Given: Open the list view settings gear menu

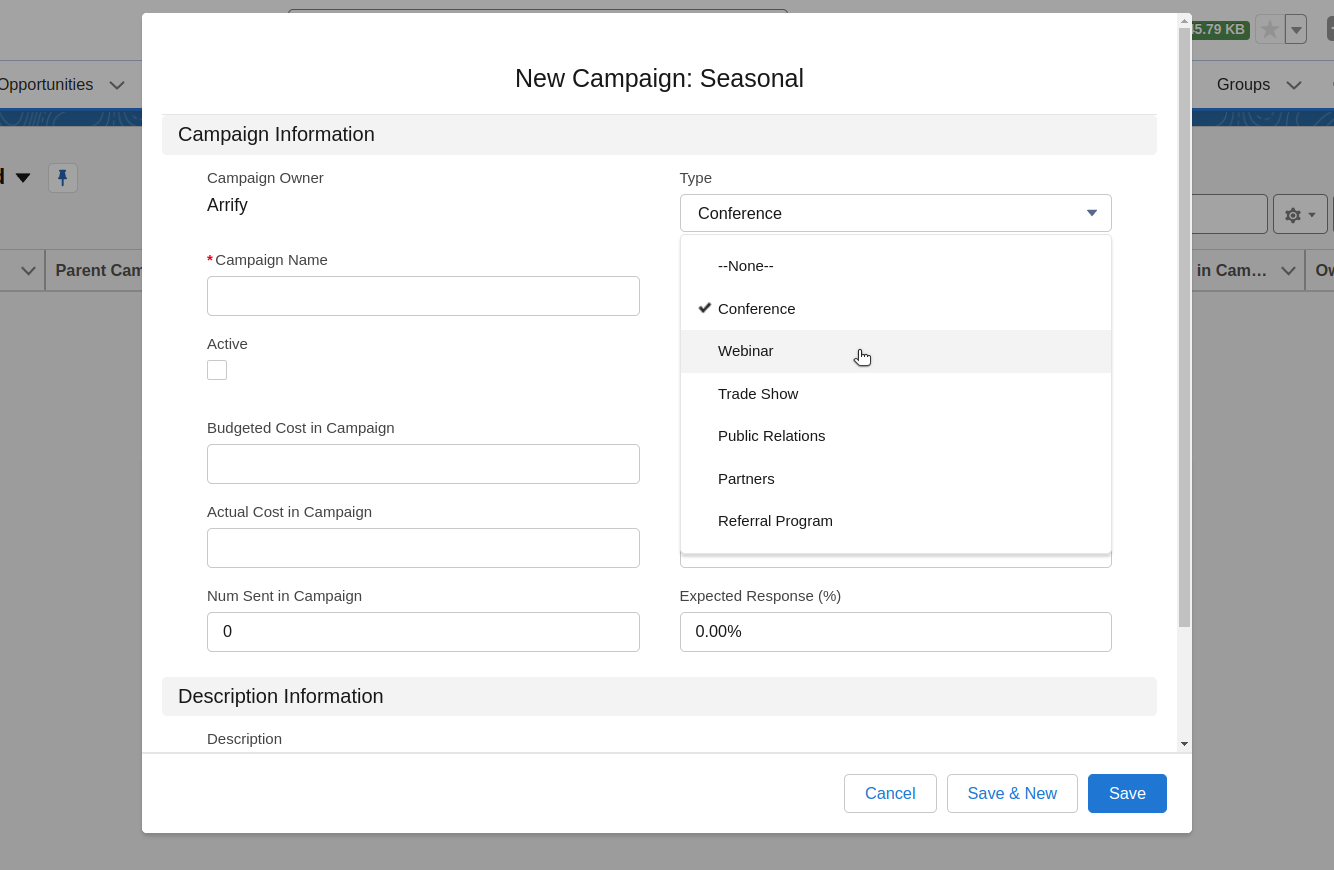Looking at the screenshot, I should (1300, 215).
